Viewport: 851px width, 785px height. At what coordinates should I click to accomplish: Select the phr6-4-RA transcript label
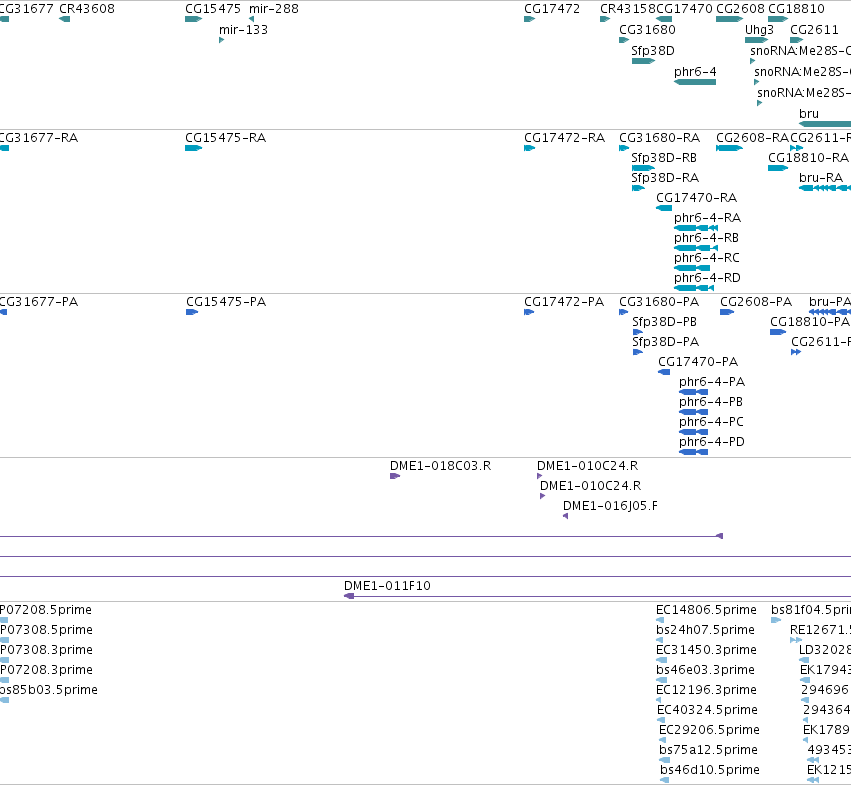click(x=708, y=218)
